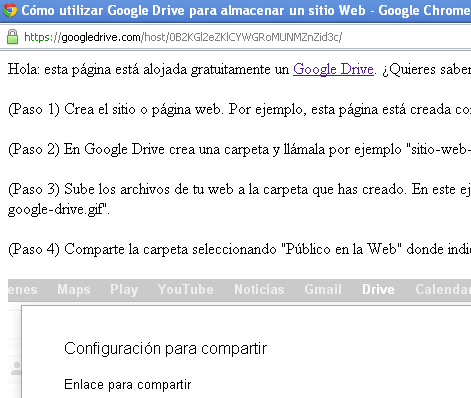Click the "(Paso 4)" paragraph text

[239, 249]
